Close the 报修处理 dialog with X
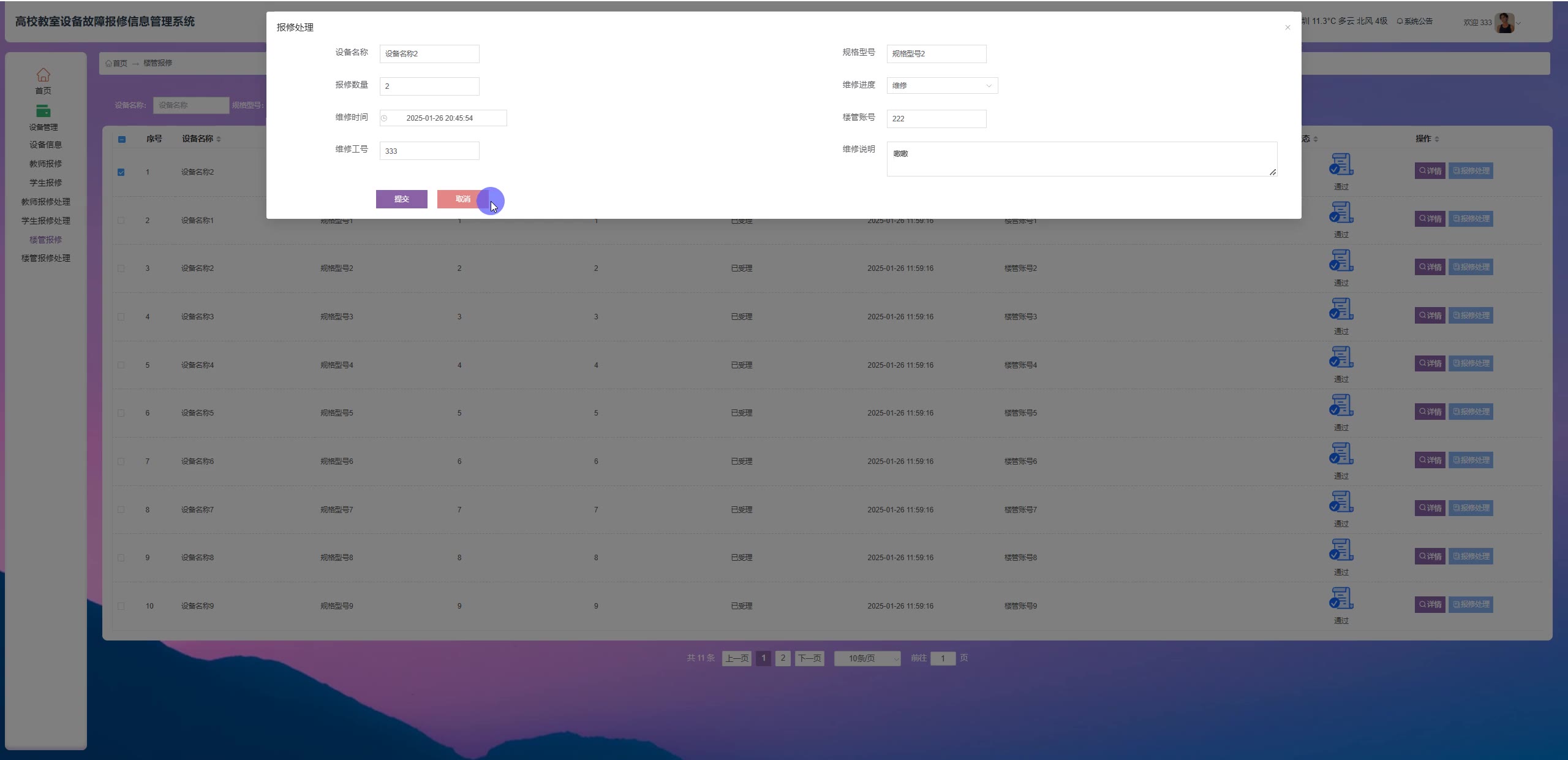Screen dimensions: 1568x760 click(x=1287, y=28)
